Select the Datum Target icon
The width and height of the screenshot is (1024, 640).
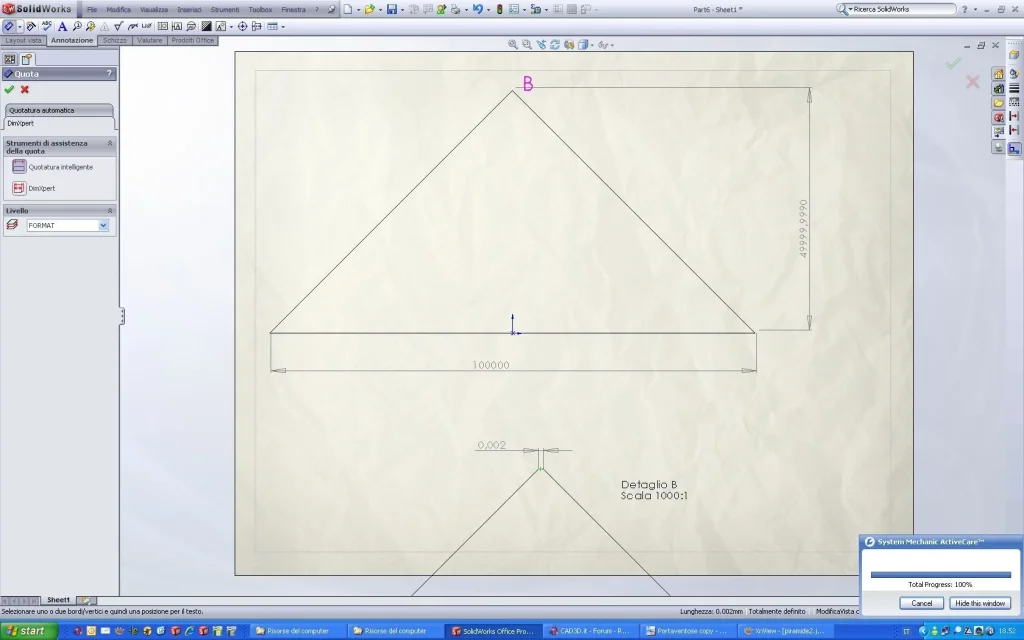tap(191, 27)
